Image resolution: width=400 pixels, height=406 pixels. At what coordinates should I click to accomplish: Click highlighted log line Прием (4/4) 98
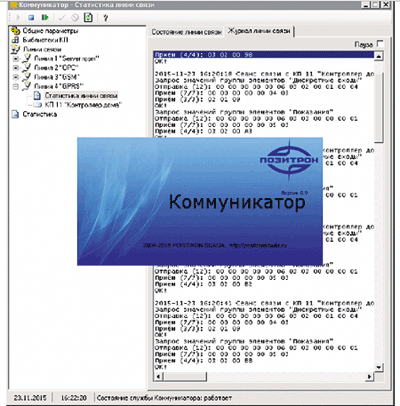[264, 55]
